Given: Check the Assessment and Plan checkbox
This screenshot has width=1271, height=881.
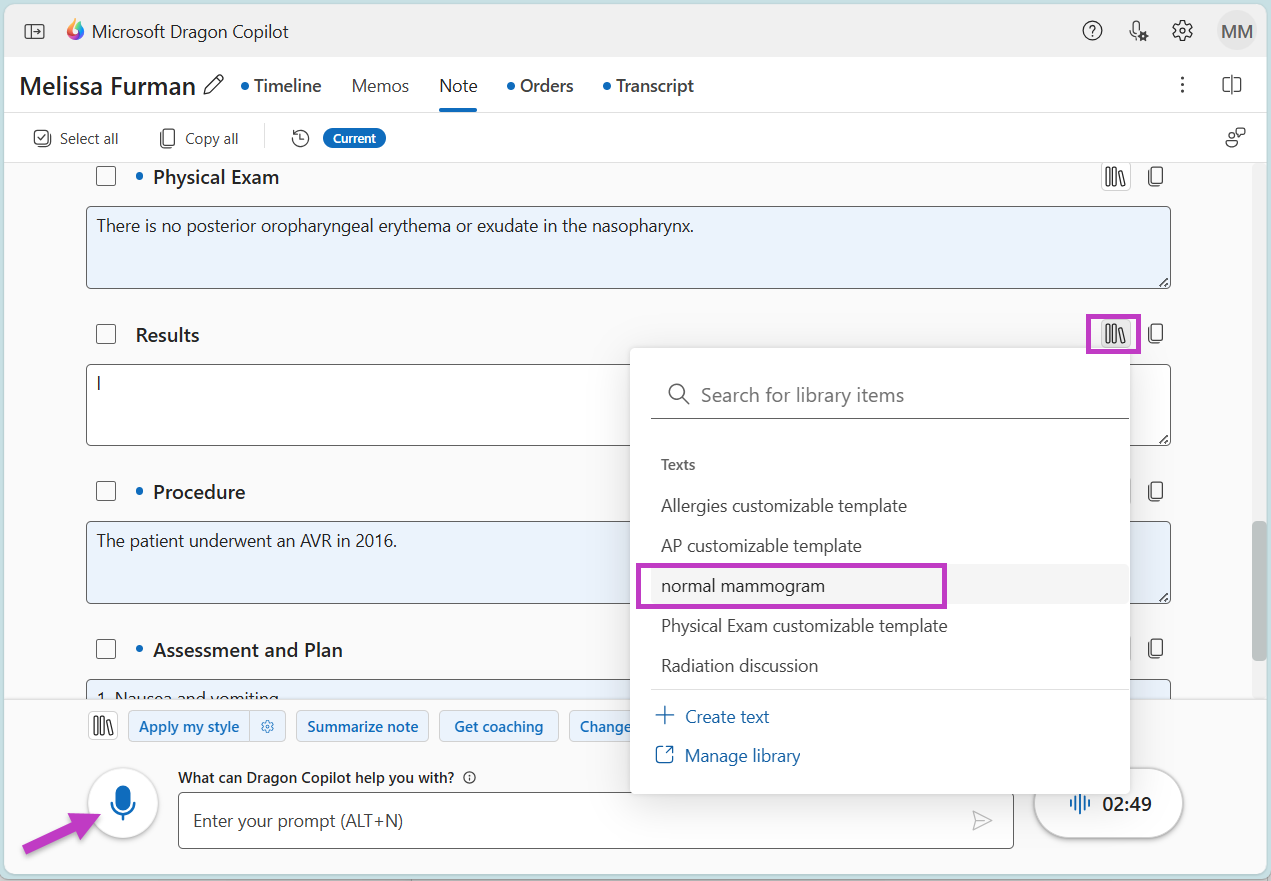Looking at the screenshot, I should click(x=106, y=649).
